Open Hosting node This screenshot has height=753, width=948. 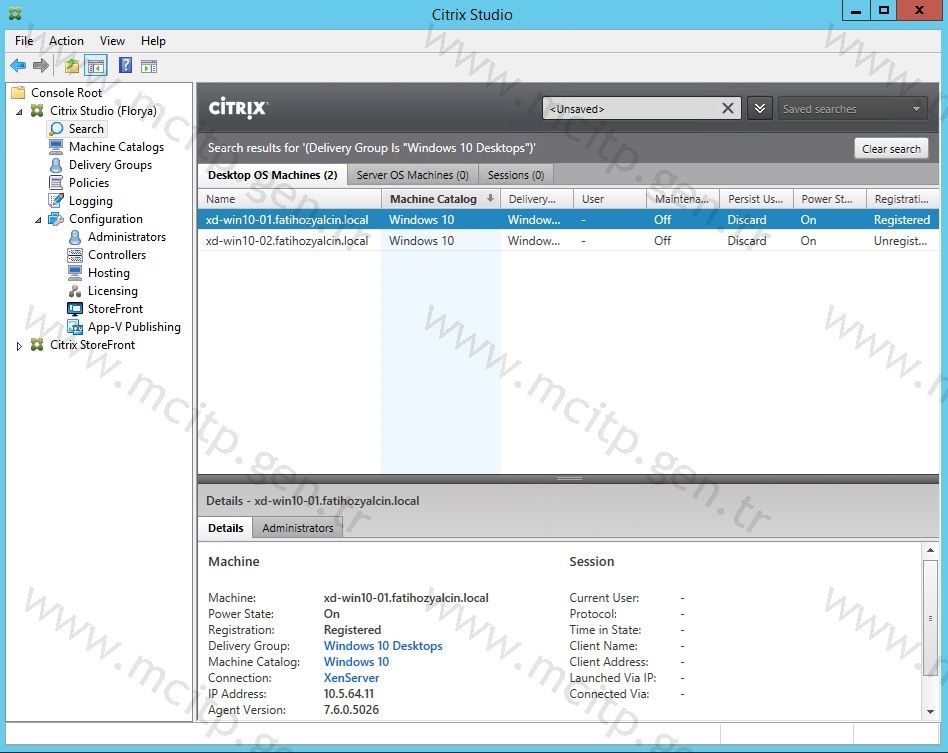click(x=108, y=273)
